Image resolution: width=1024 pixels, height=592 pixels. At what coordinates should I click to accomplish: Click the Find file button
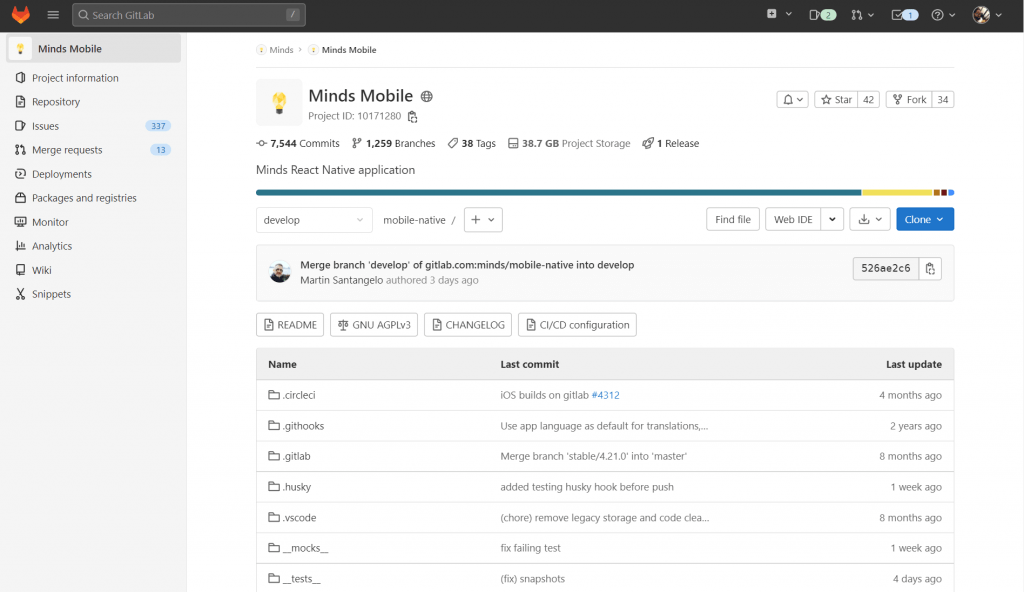[x=732, y=220]
